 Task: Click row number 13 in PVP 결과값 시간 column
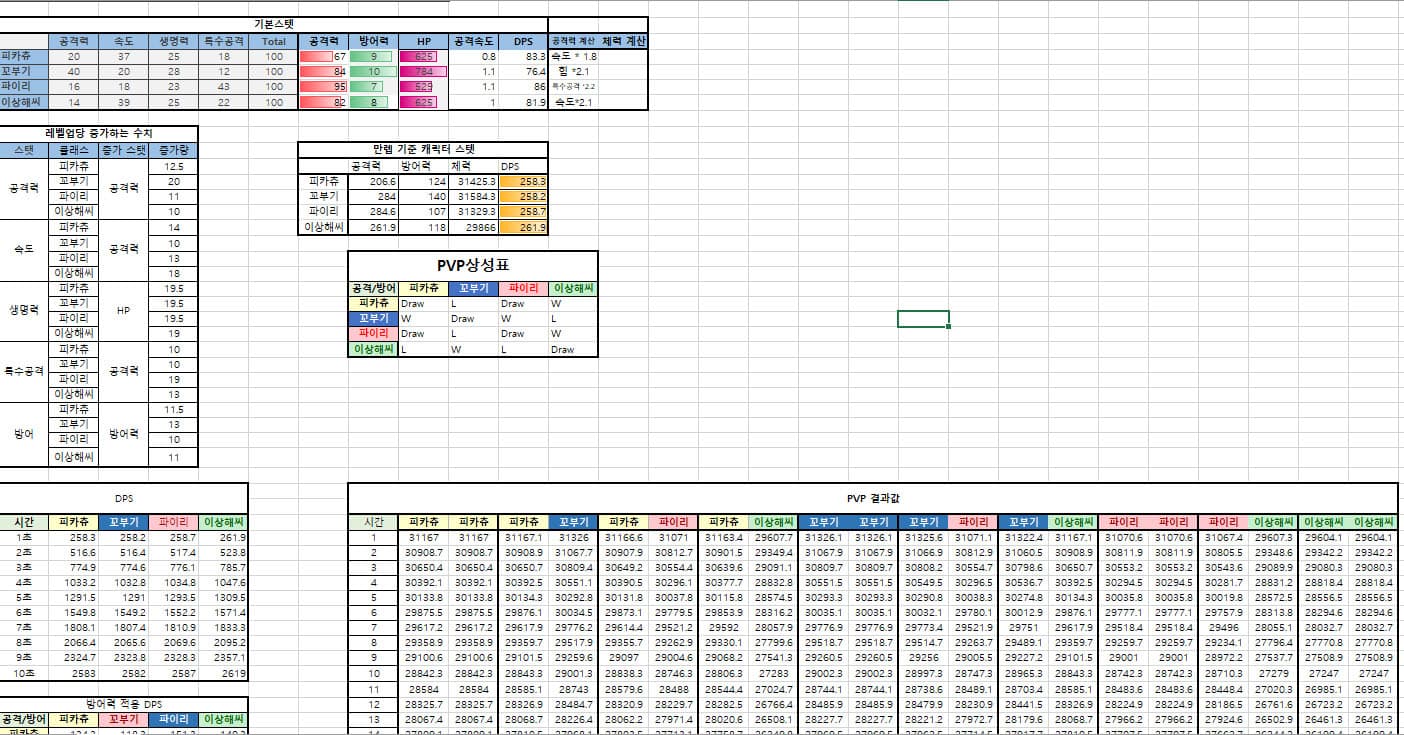click(x=373, y=719)
